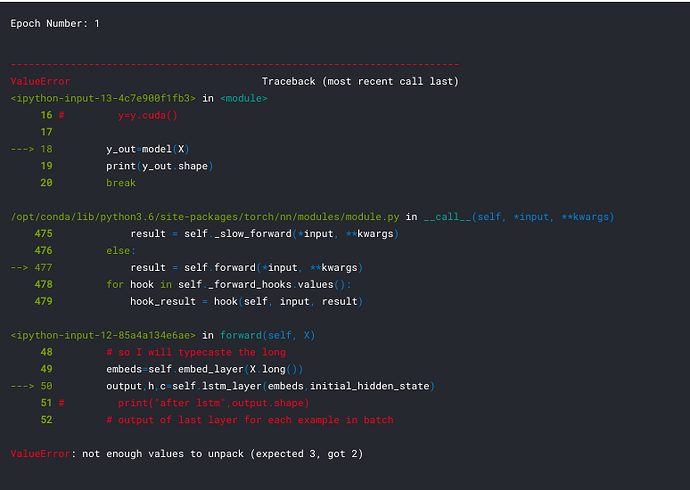690x490 pixels.
Task: Click the 'print(y_out.shape)' line
Action: (160, 166)
